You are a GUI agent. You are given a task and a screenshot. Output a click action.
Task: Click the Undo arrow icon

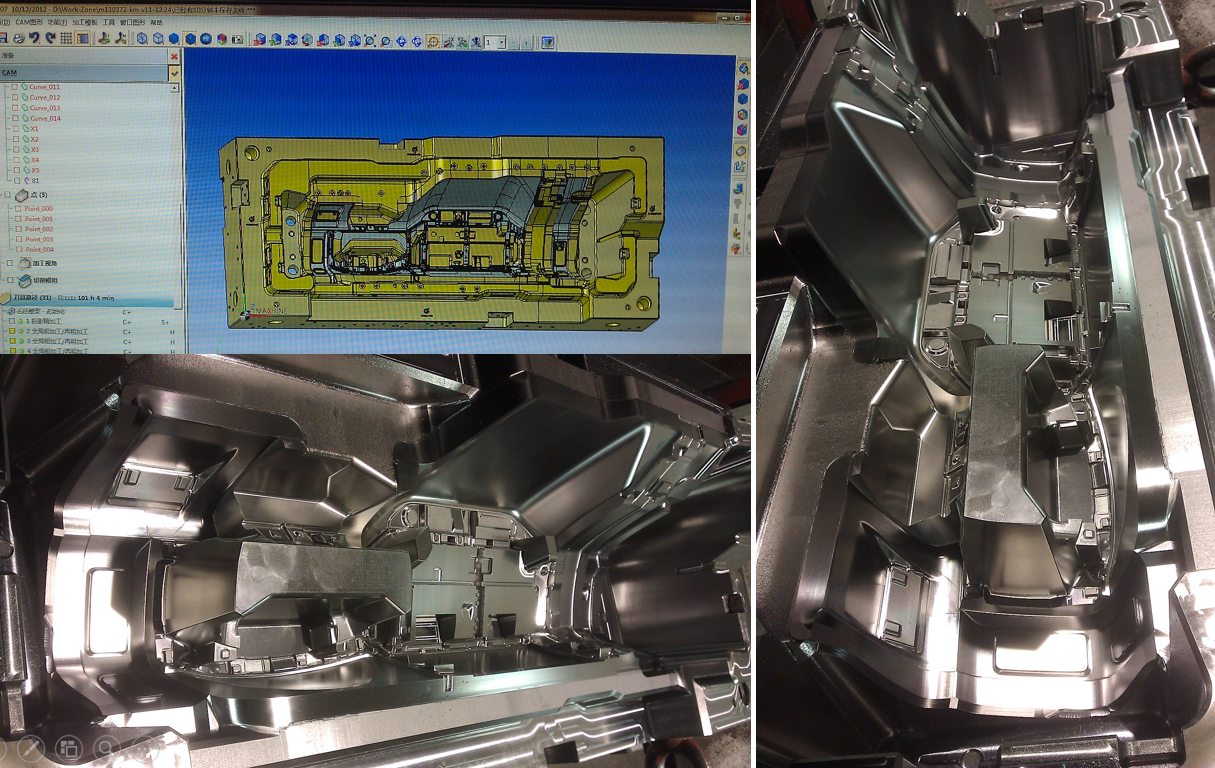click(x=33, y=39)
